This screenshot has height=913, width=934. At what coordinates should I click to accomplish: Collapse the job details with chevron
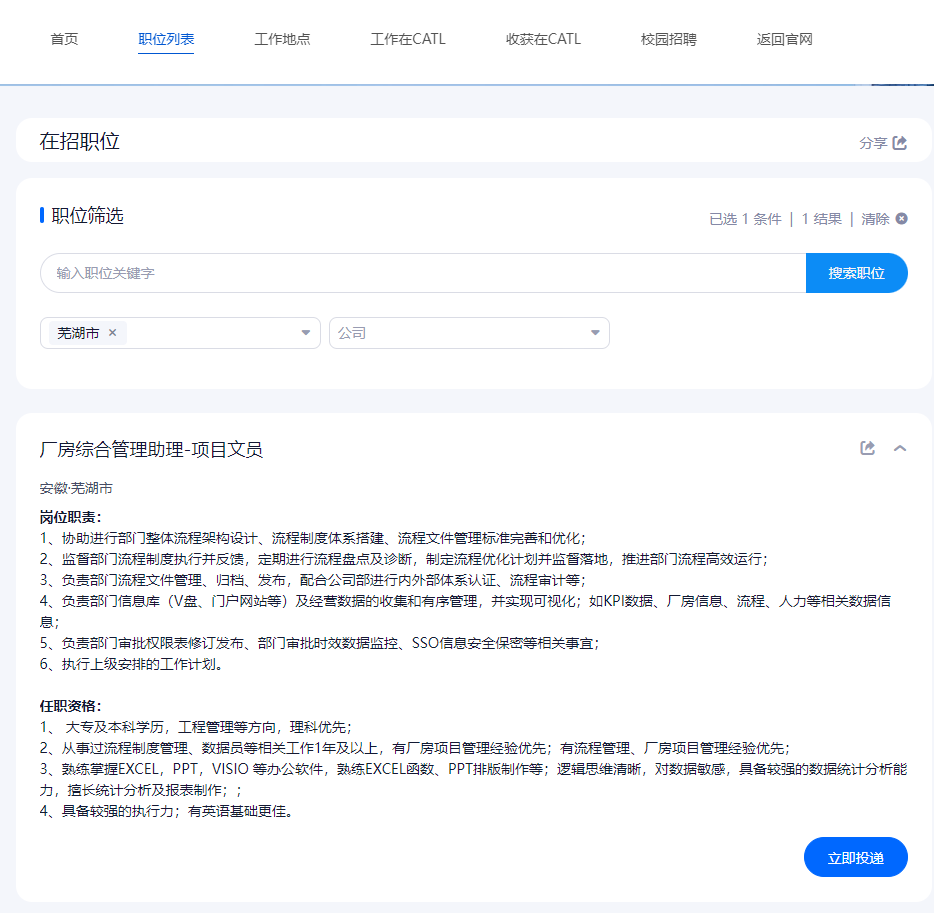point(899,448)
